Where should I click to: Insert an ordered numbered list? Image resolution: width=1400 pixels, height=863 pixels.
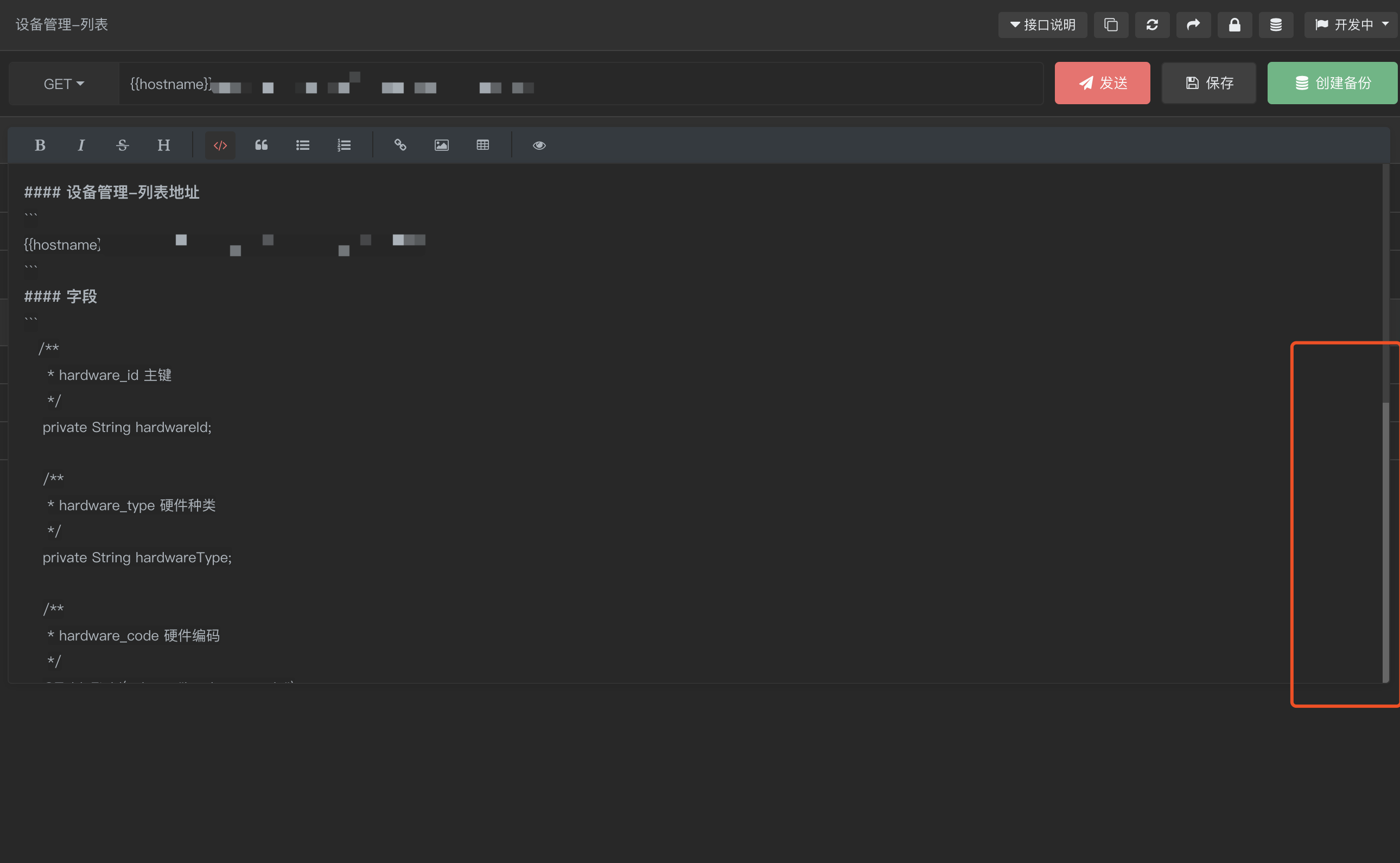pyautogui.click(x=344, y=145)
